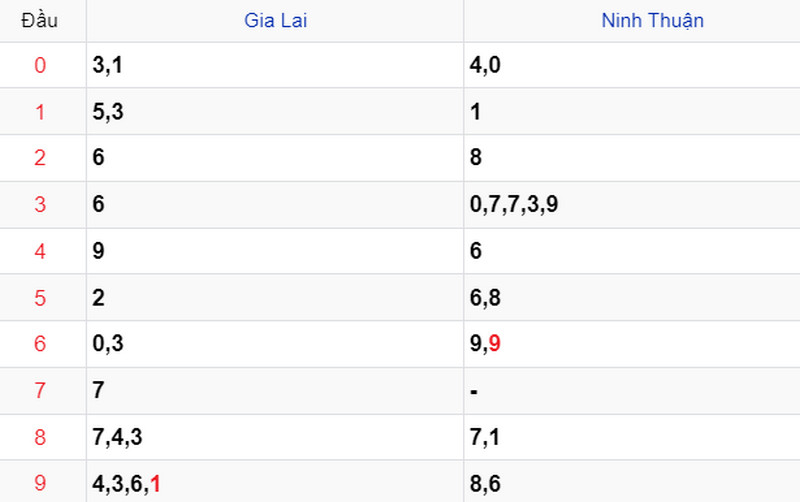800x502 pixels.
Task: Open the Gia Lai header link
Action: pyautogui.click(x=276, y=21)
